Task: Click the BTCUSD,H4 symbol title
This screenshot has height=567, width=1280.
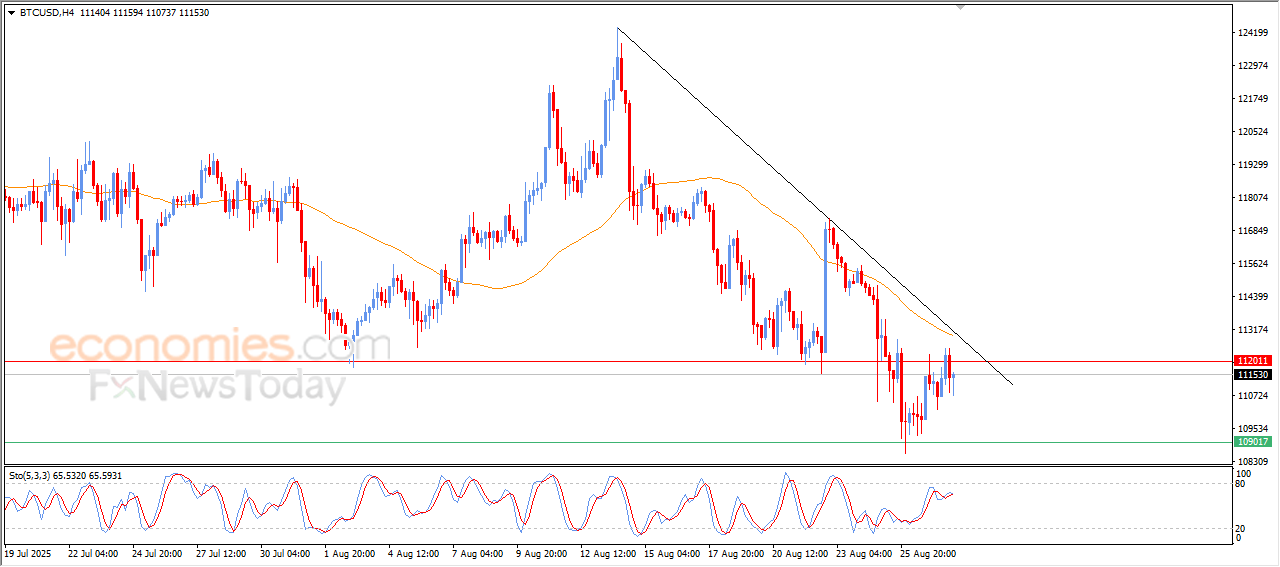Action: click(47, 12)
